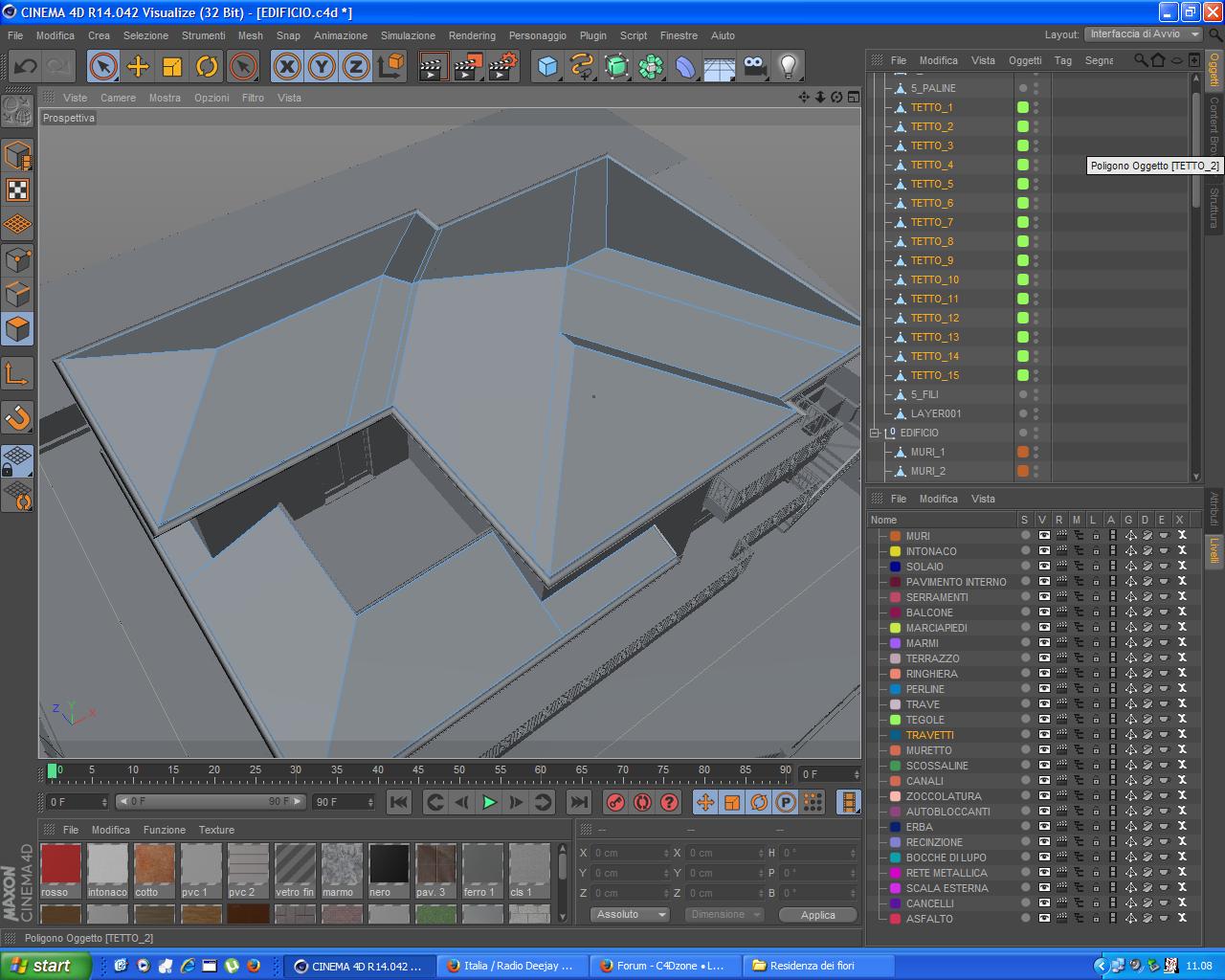Click the MURI layer color swatch
This screenshot has height=980, width=1225.
[x=896, y=536]
